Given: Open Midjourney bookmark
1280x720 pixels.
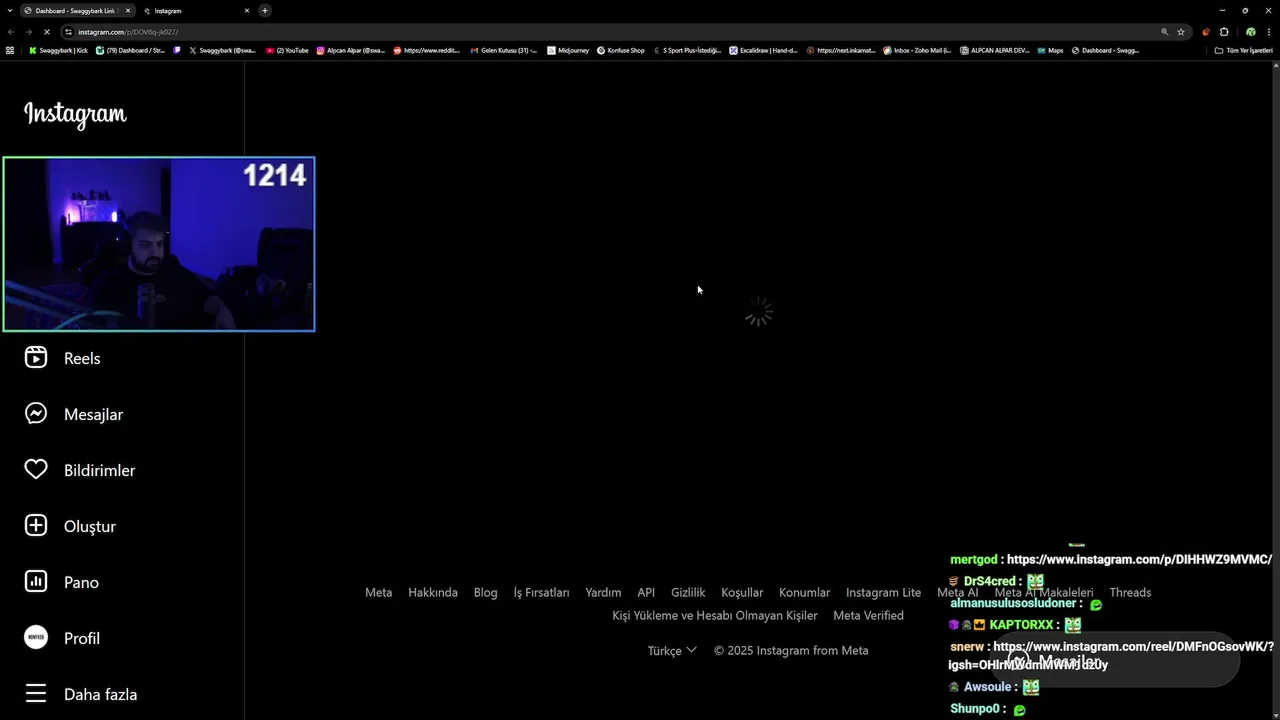Looking at the screenshot, I should pyautogui.click(x=568, y=50).
